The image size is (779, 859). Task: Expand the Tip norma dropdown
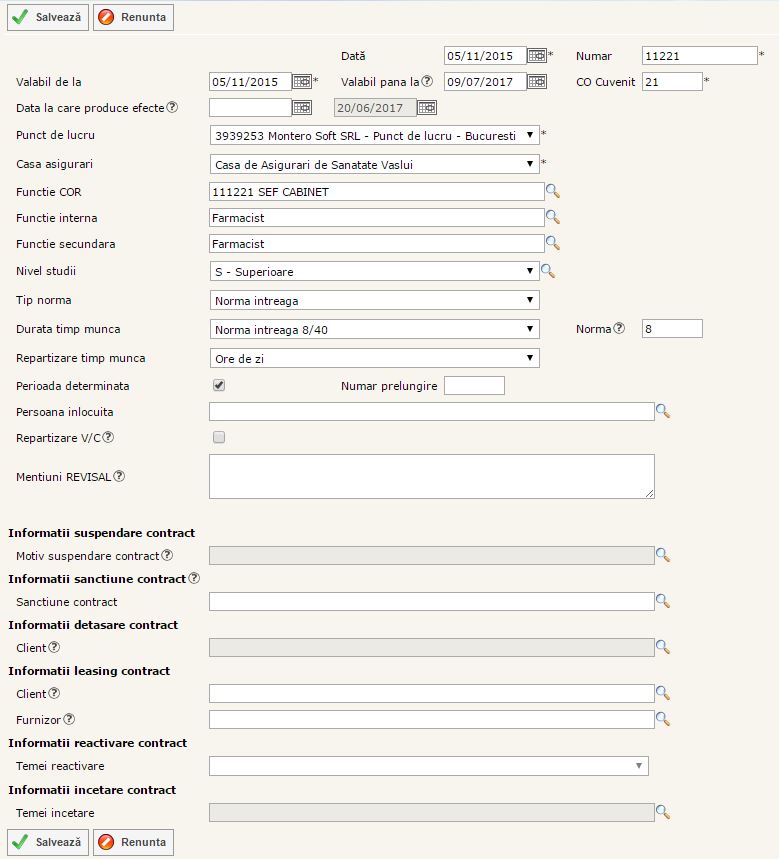(x=374, y=300)
